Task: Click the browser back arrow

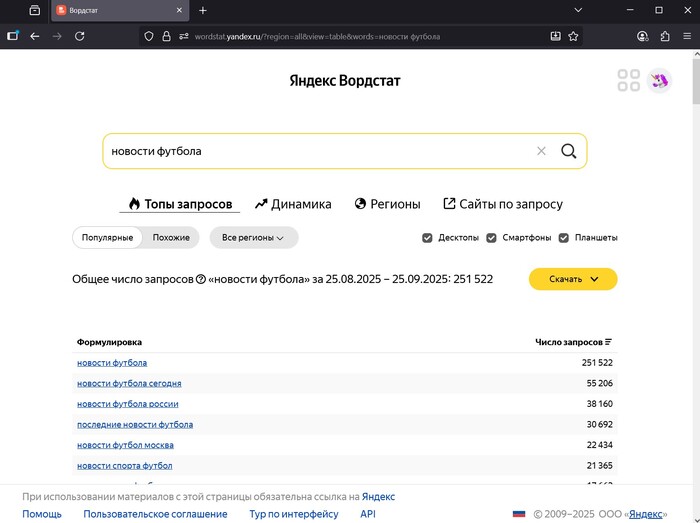Action: 35,36
